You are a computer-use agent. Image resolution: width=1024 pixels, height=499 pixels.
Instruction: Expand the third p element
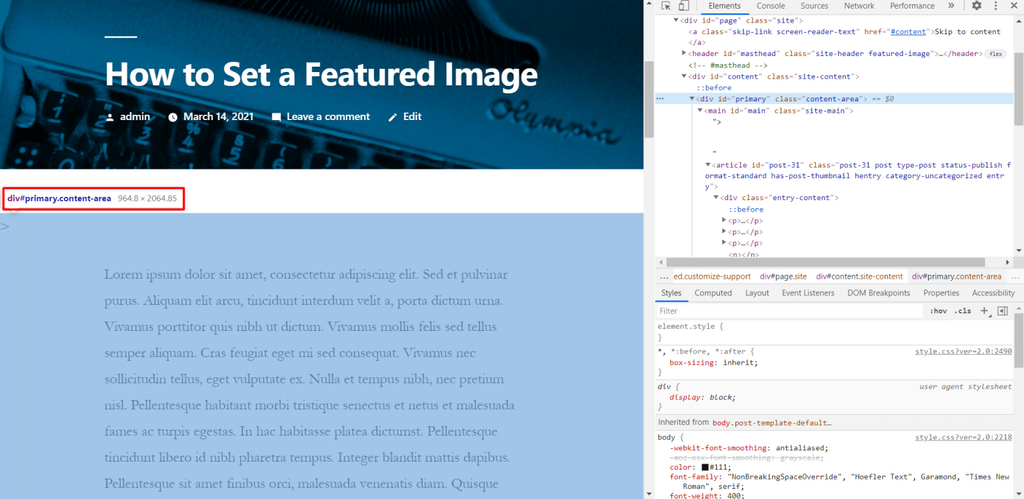(x=724, y=242)
